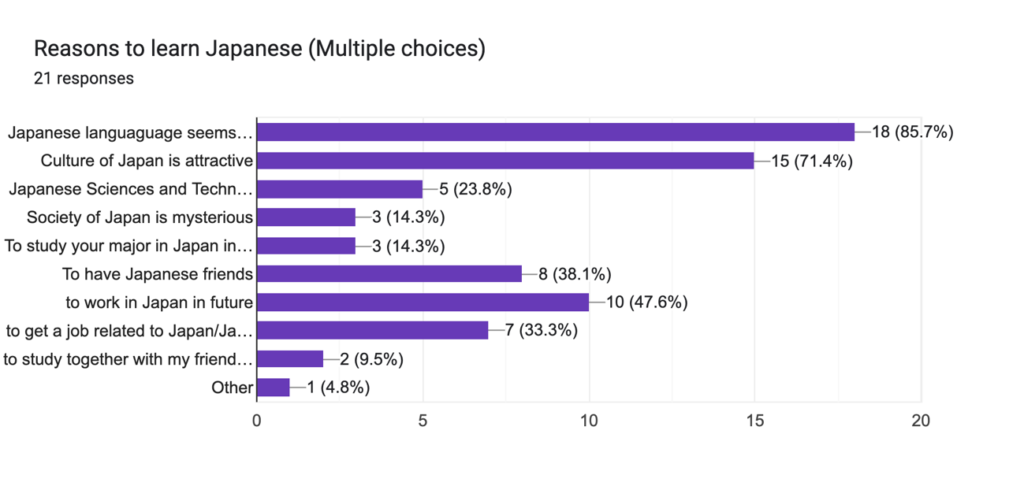Click the "To study your major in Japan in…" label

coord(129,246)
